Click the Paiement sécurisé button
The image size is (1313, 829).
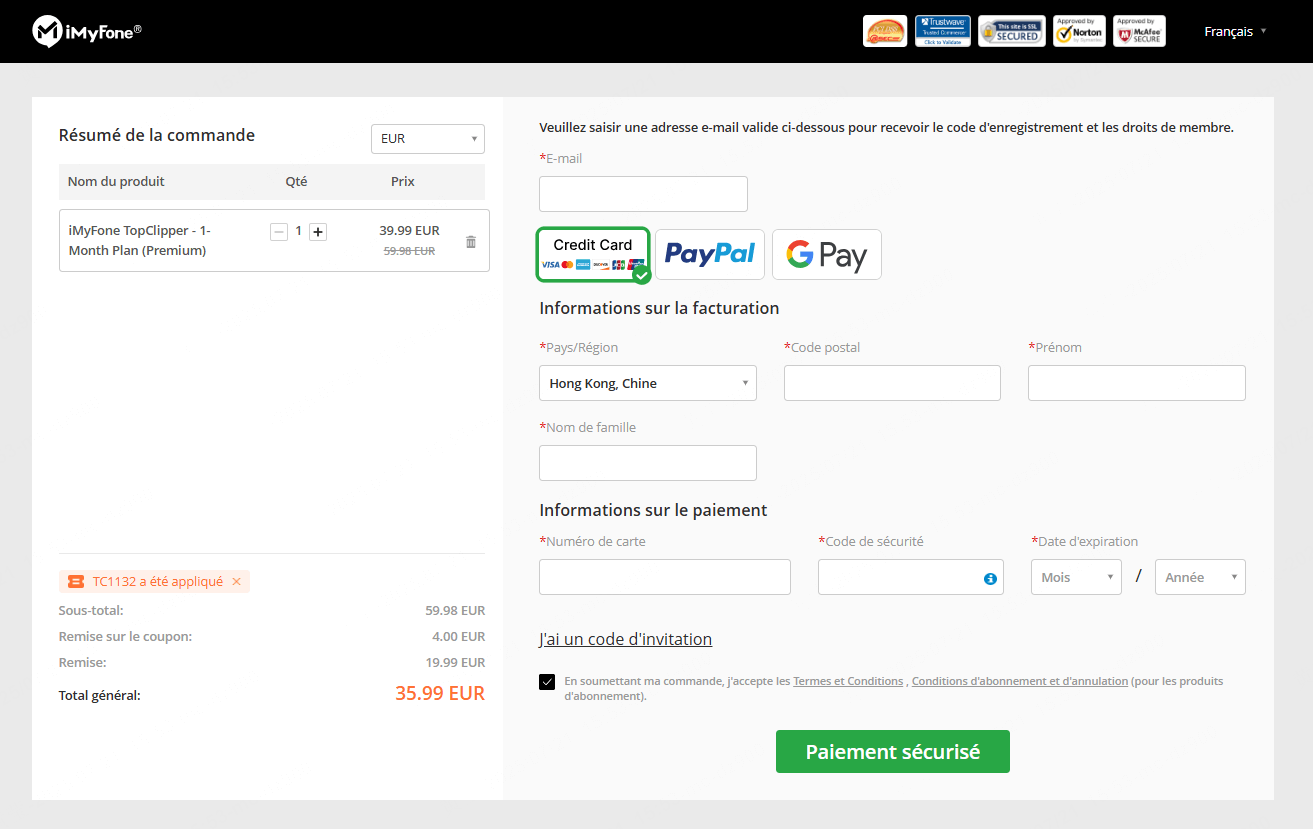click(x=892, y=752)
